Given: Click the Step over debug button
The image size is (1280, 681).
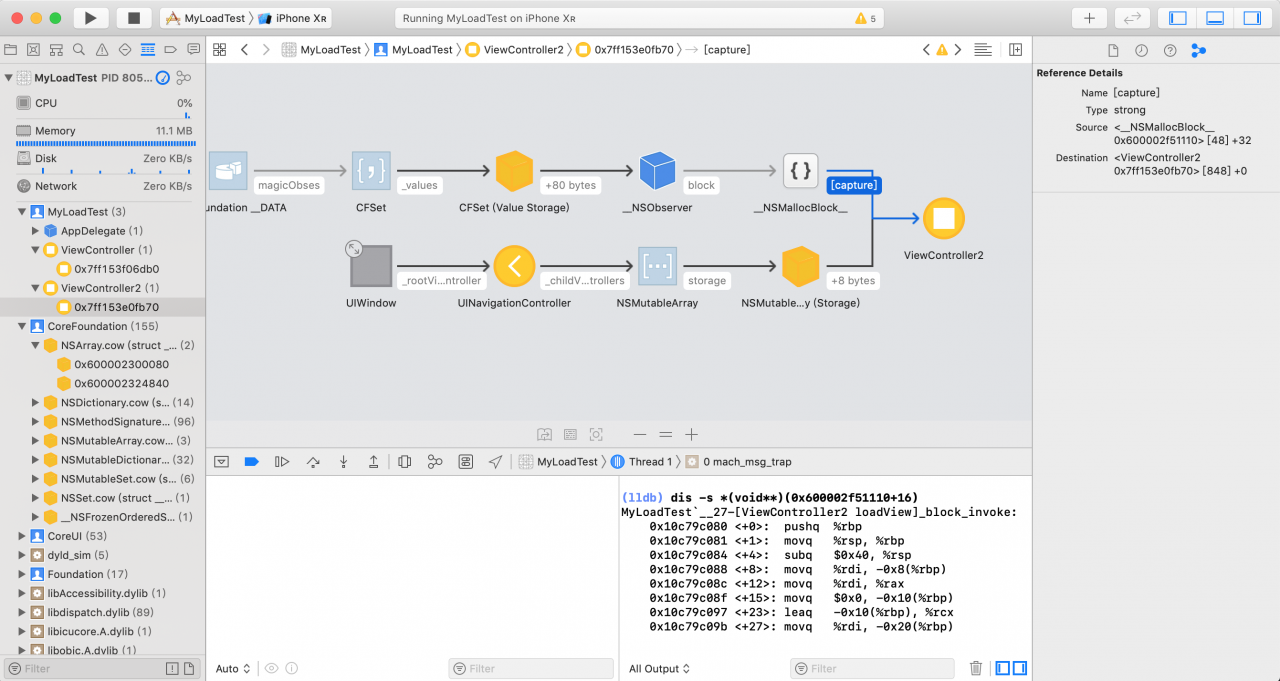Looking at the screenshot, I should (x=313, y=461).
